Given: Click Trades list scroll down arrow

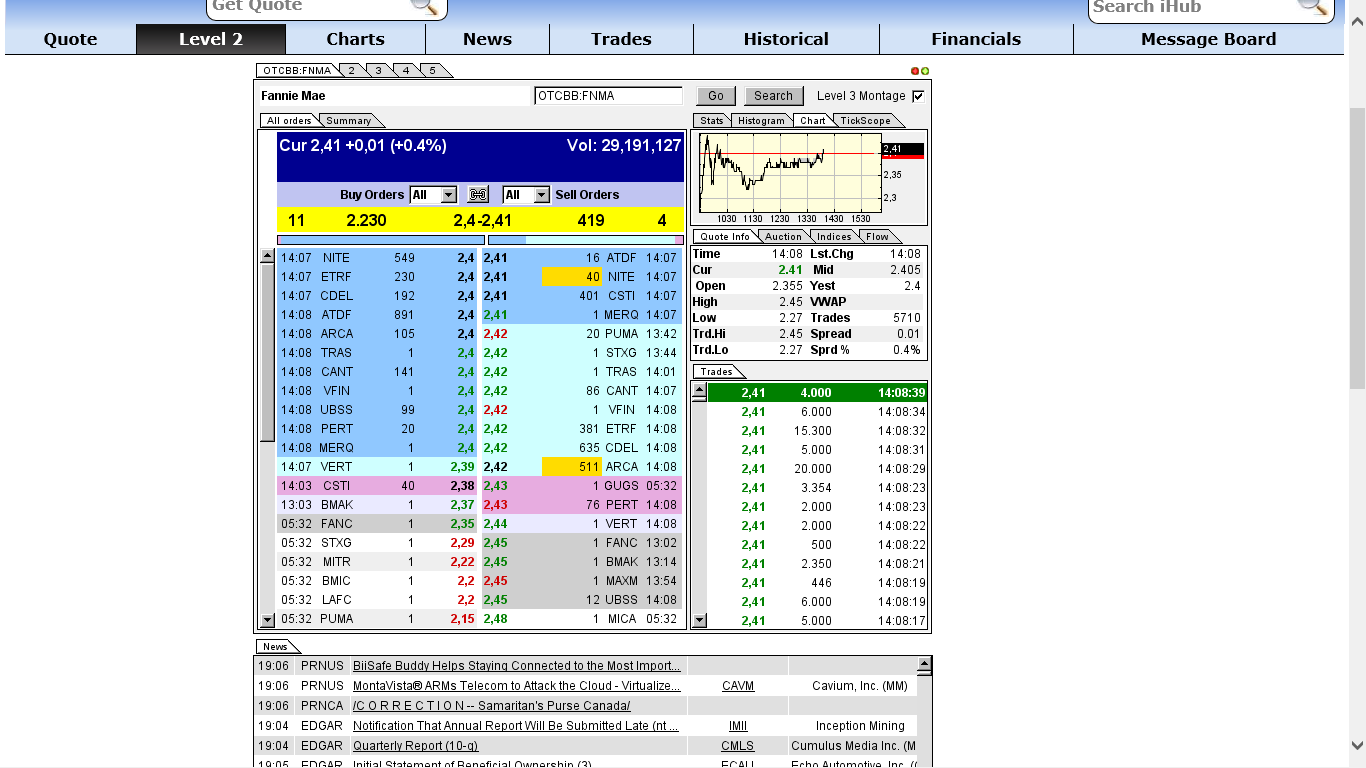Looking at the screenshot, I should point(699,620).
